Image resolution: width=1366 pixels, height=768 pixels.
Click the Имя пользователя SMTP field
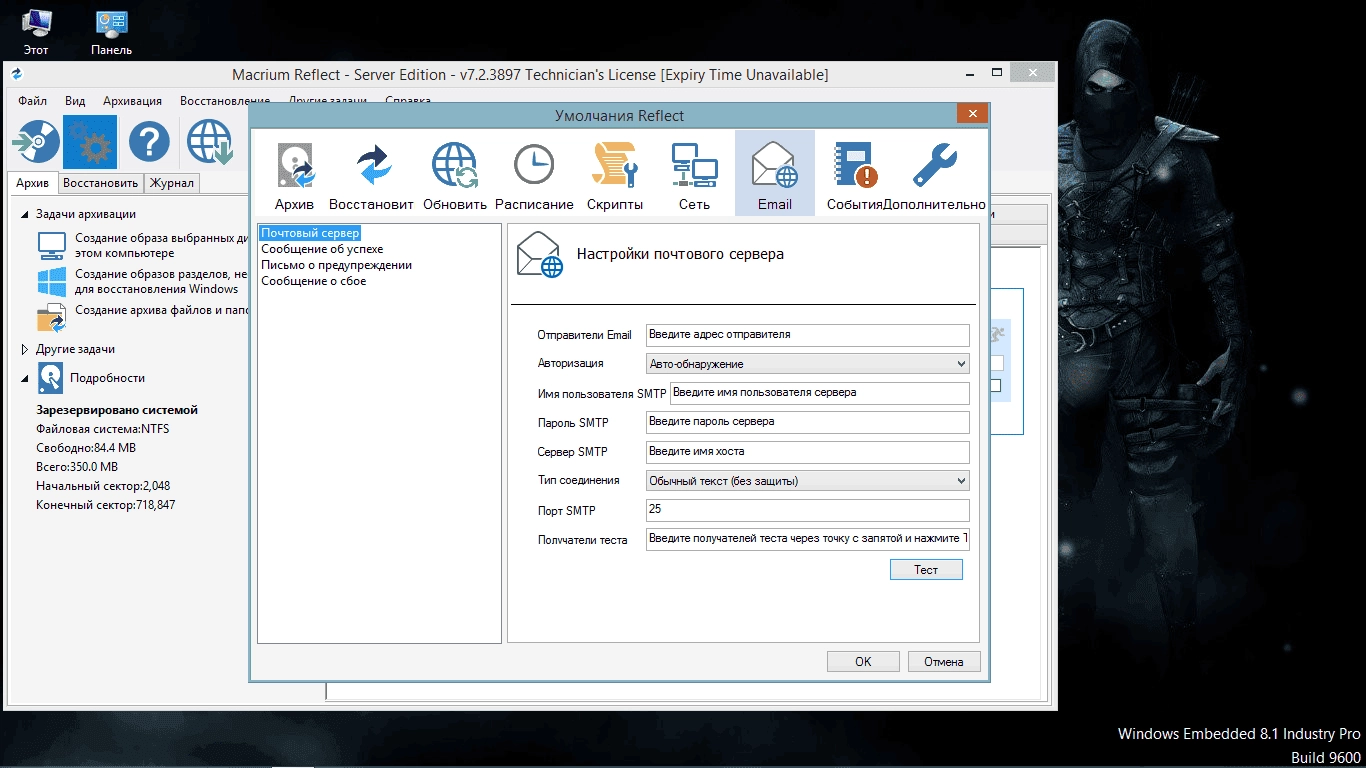[820, 393]
